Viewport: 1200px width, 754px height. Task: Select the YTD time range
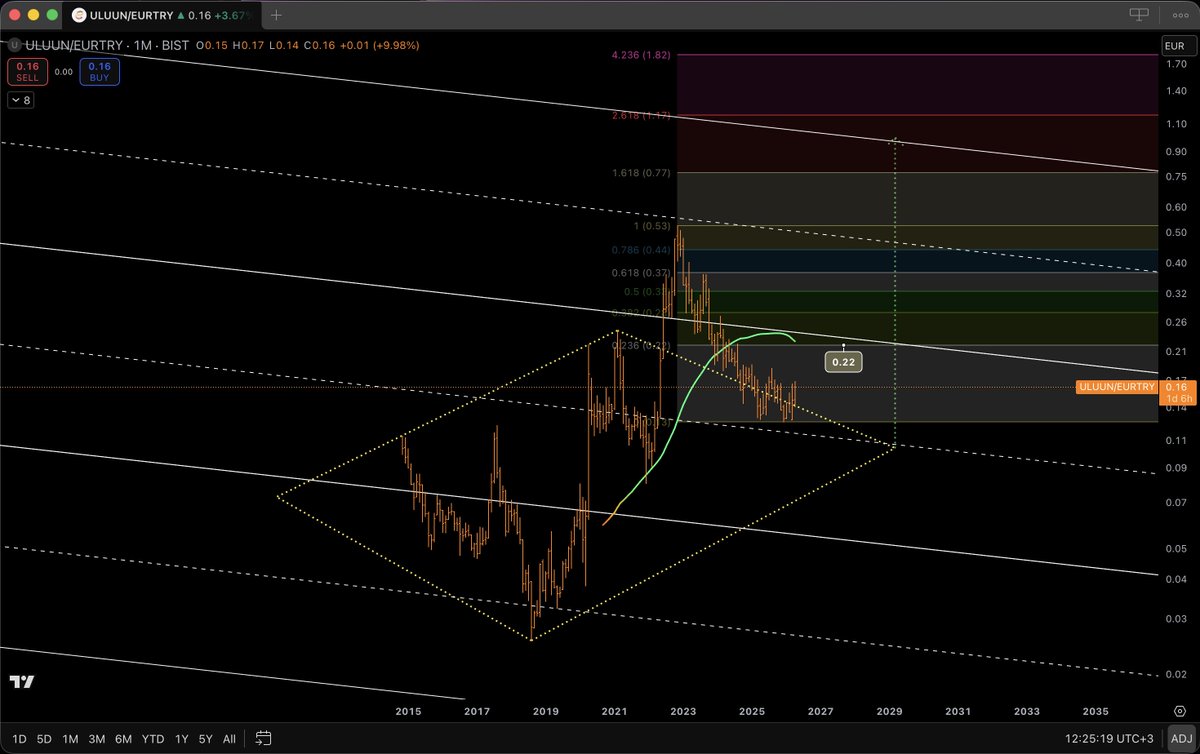click(153, 739)
